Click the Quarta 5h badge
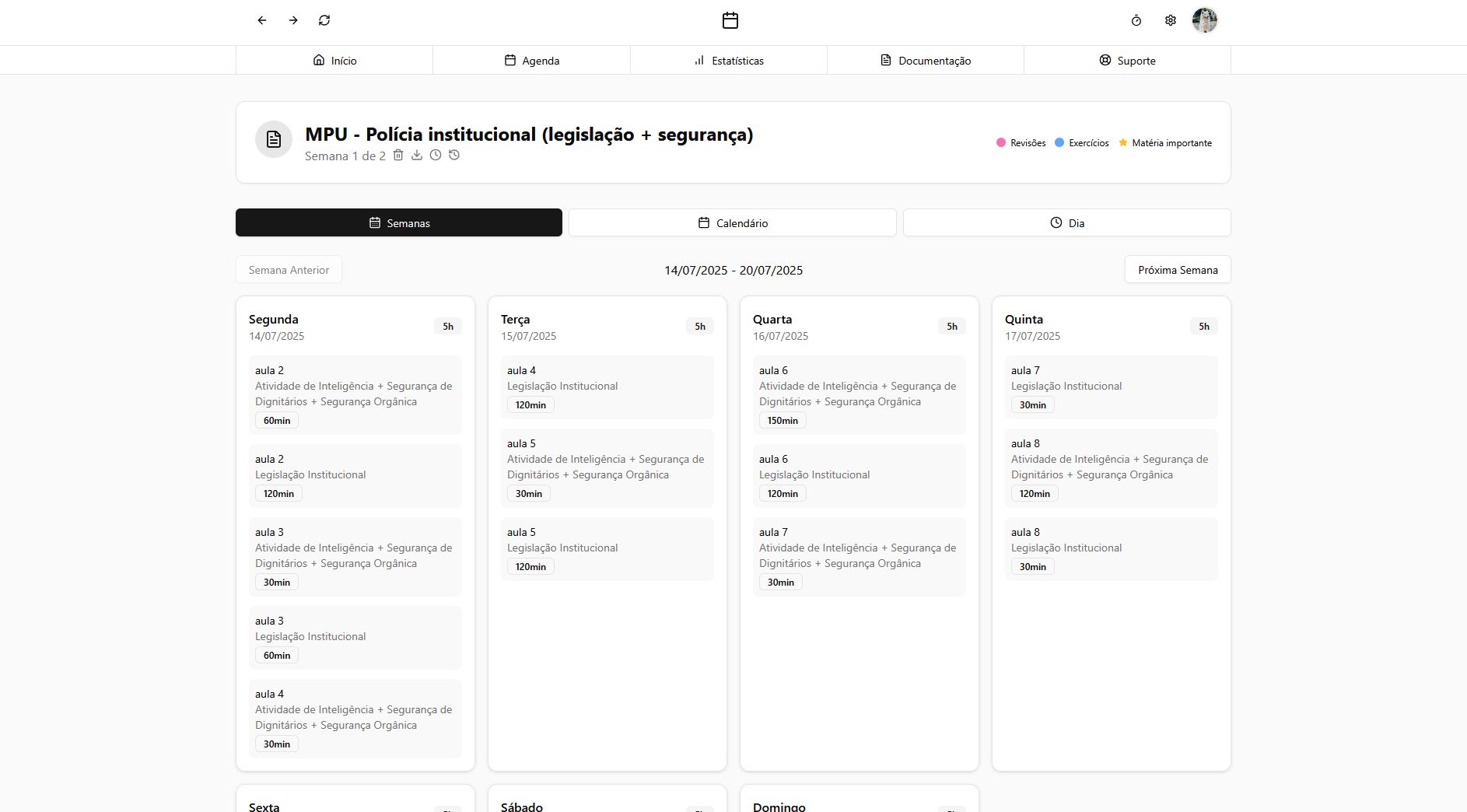1467x812 pixels. tap(952, 327)
